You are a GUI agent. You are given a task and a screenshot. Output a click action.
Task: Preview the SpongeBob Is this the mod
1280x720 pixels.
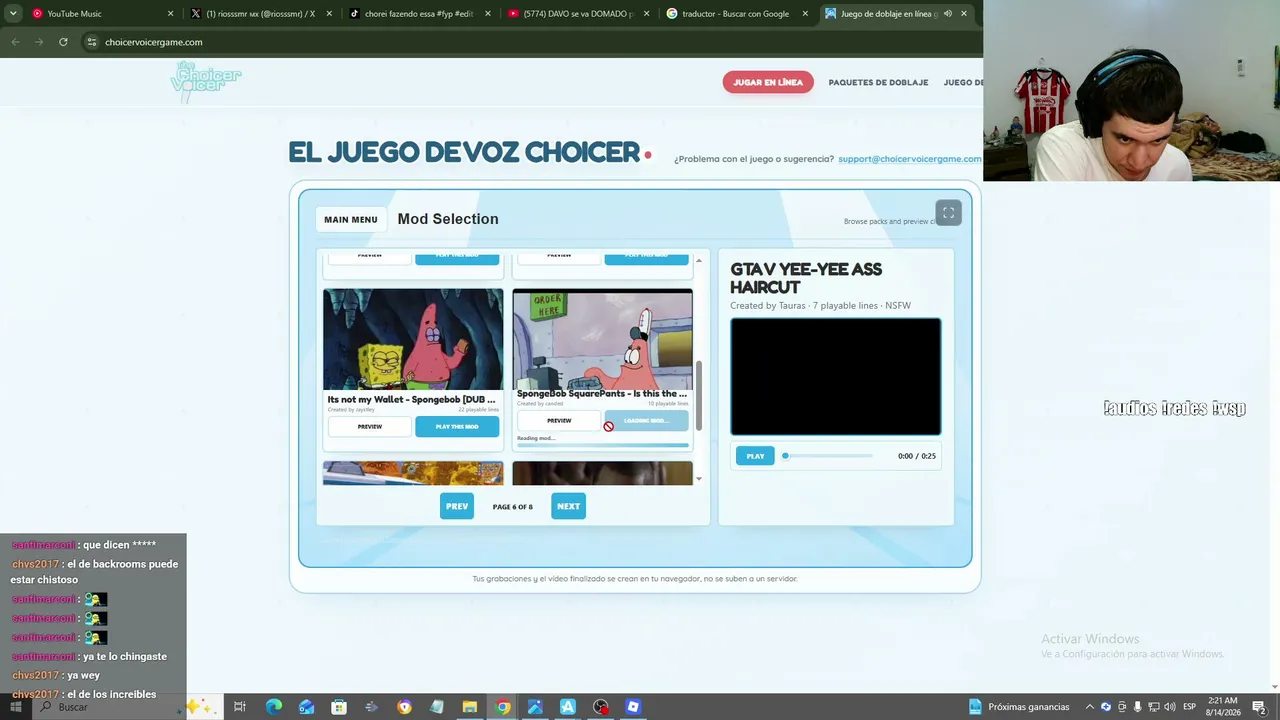[x=559, y=421]
